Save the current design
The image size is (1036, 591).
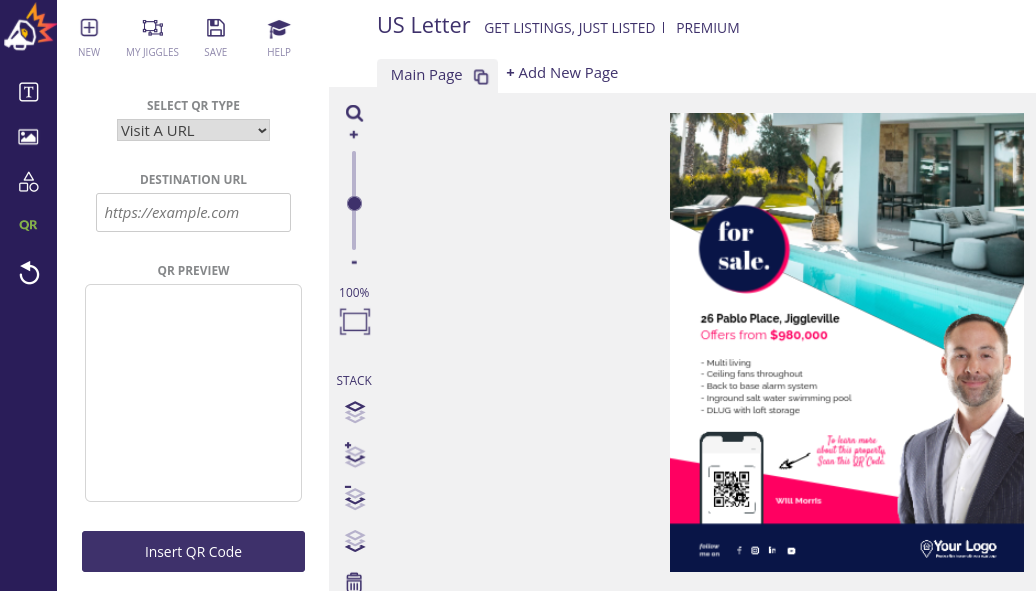[215, 38]
